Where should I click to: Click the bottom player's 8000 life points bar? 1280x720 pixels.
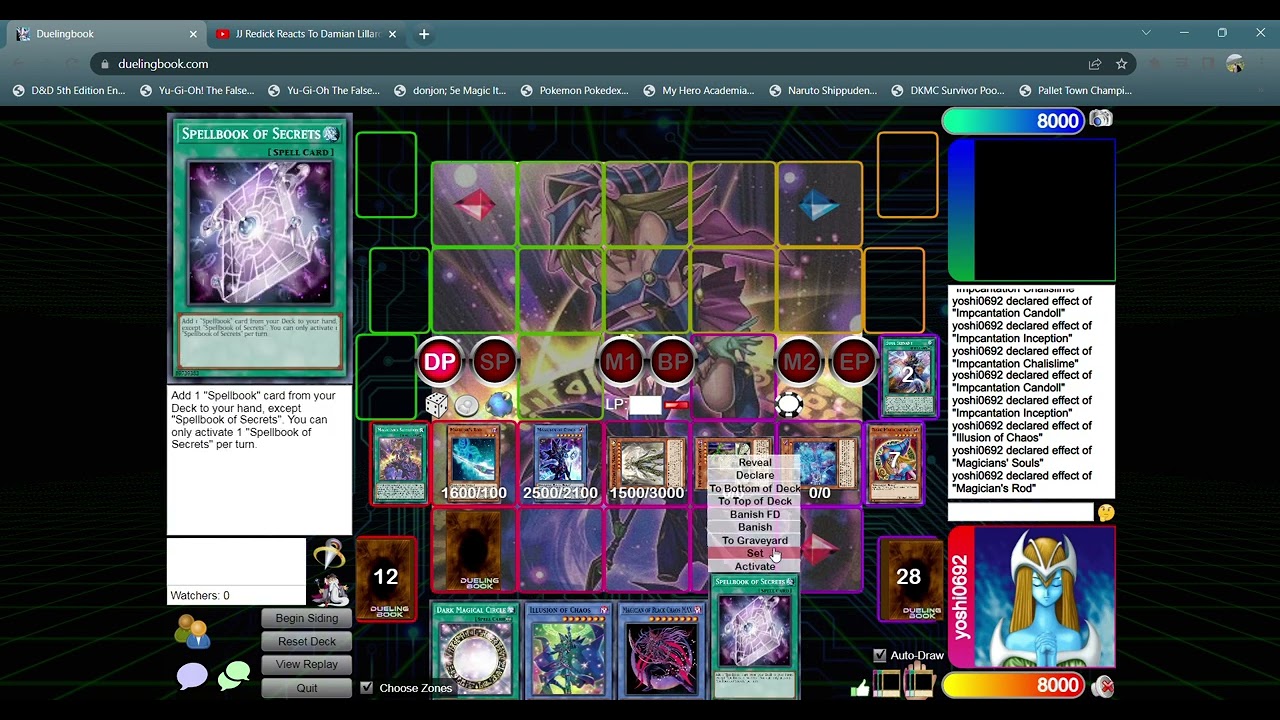click(1013, 685)
